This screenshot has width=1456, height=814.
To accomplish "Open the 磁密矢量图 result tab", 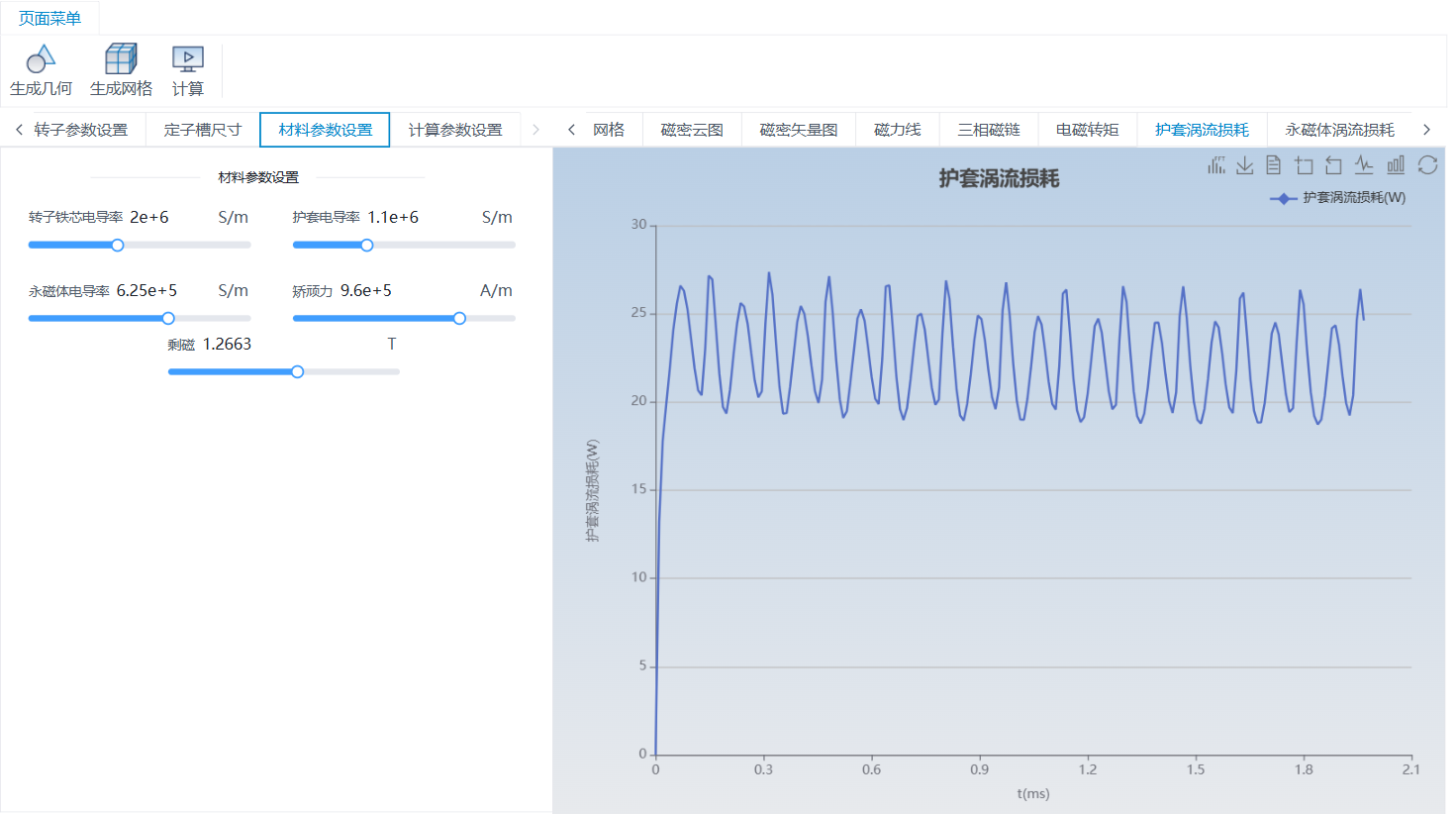I will (799, 130).
